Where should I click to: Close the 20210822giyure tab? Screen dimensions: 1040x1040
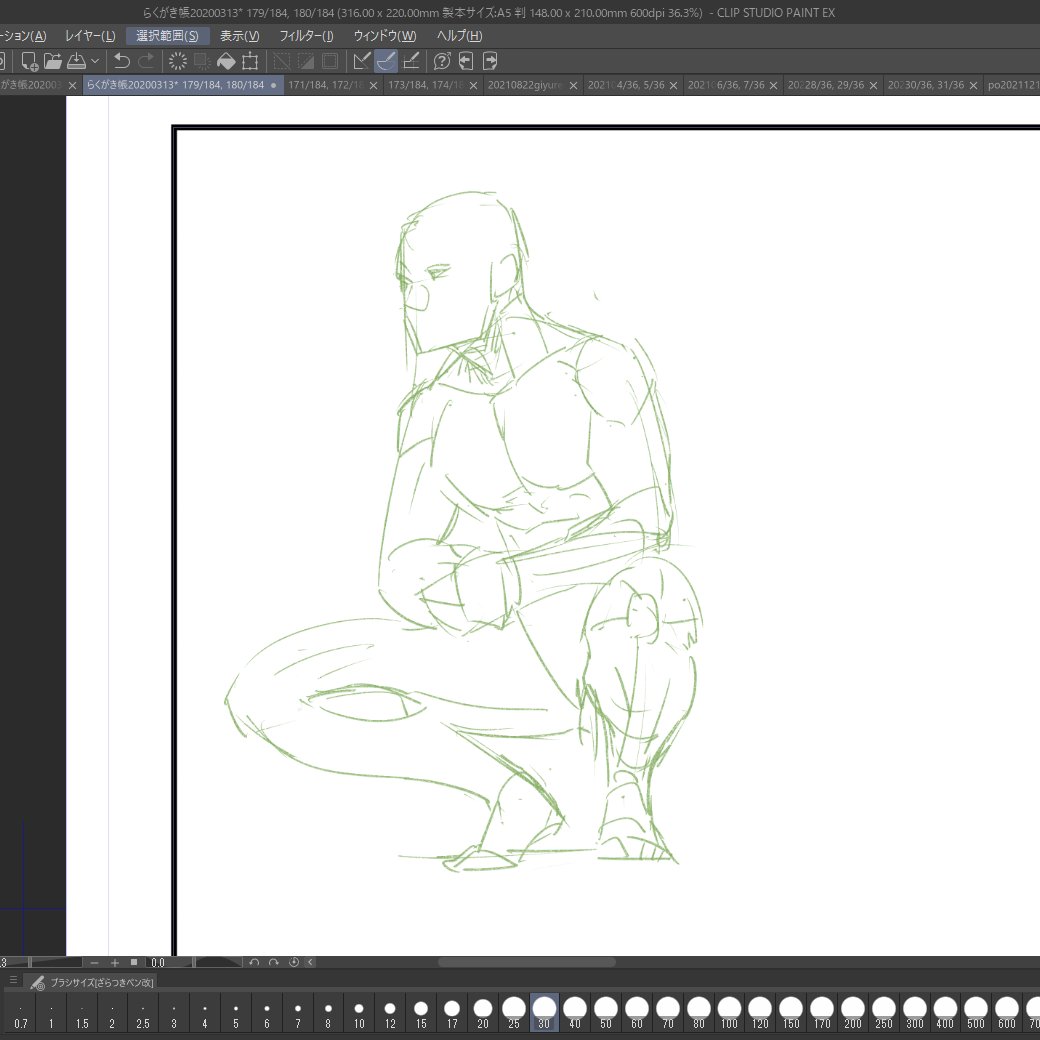[x=574, y=86]
